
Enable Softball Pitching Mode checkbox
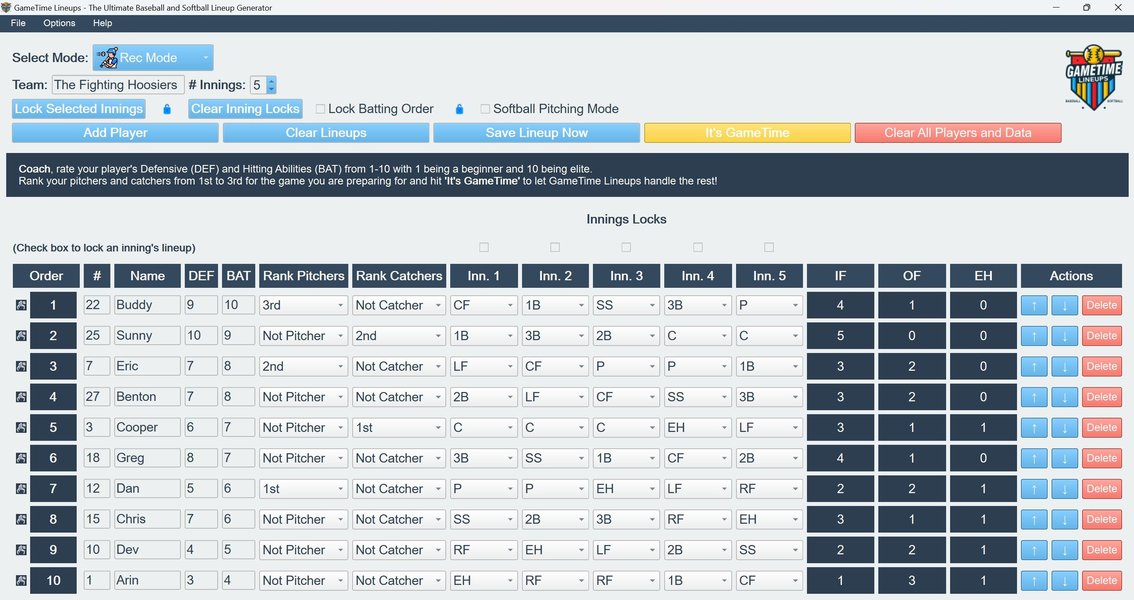(x=485, y=109)
